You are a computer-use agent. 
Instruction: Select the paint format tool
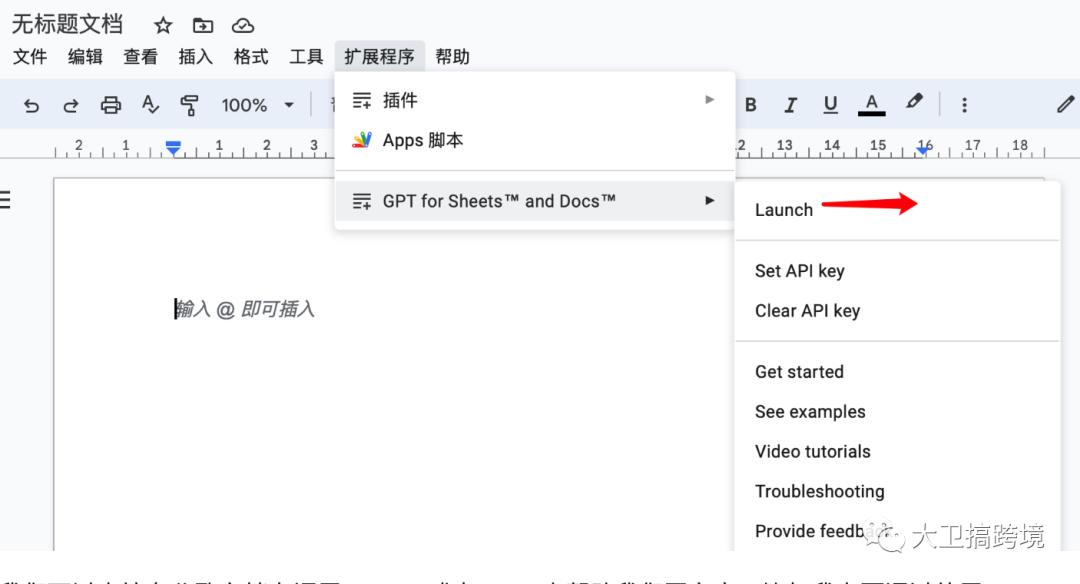(x=189, y=105)
